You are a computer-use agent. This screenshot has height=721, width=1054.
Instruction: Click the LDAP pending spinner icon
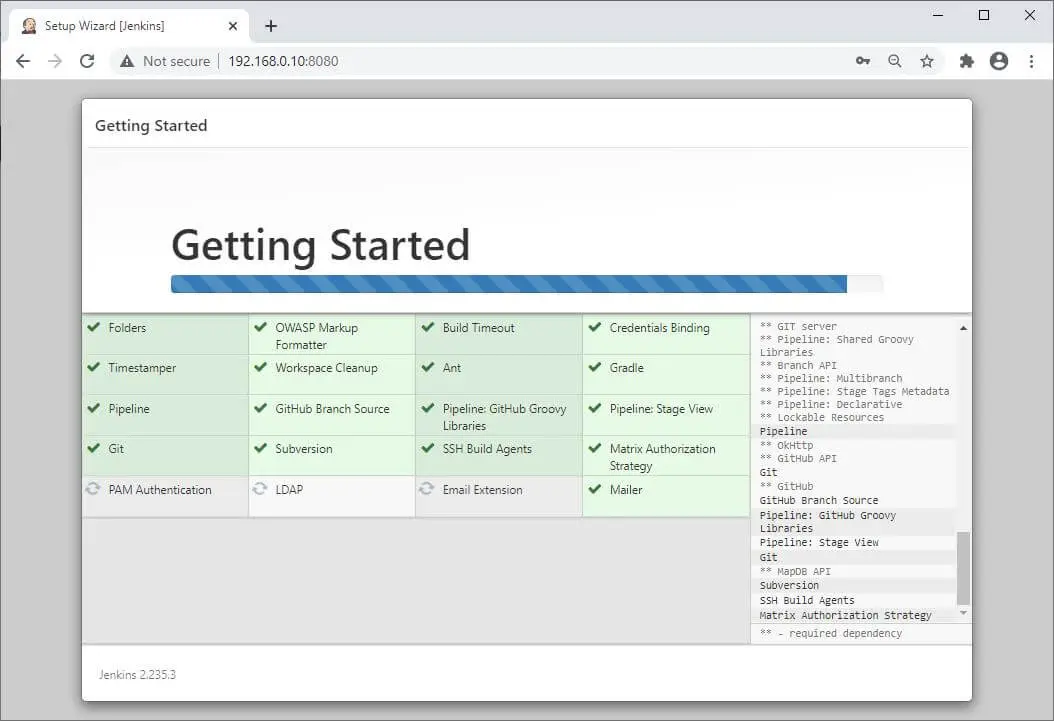pos(259,489)
